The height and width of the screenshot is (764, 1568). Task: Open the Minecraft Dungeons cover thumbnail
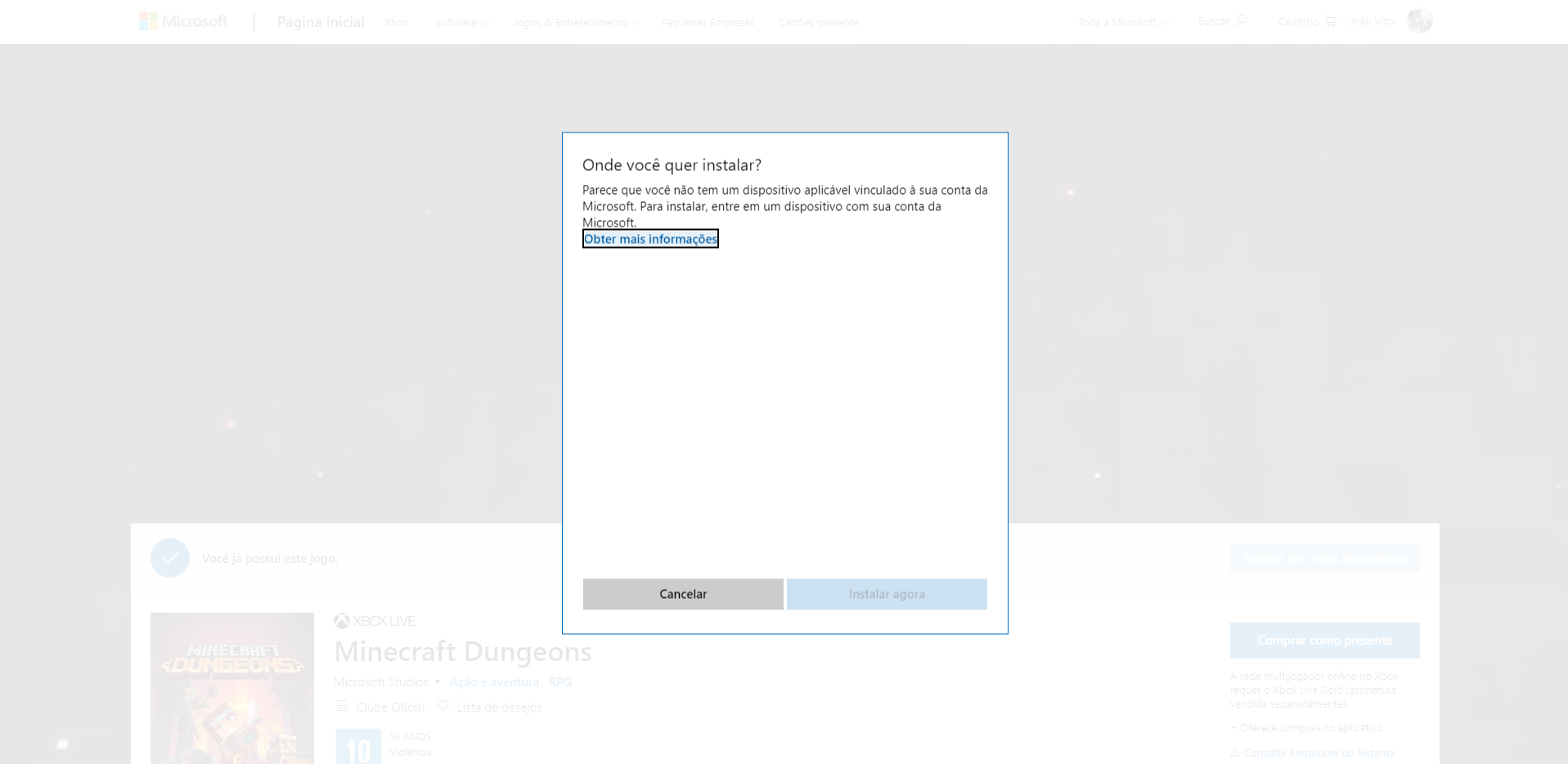click(x=232, y=688)
